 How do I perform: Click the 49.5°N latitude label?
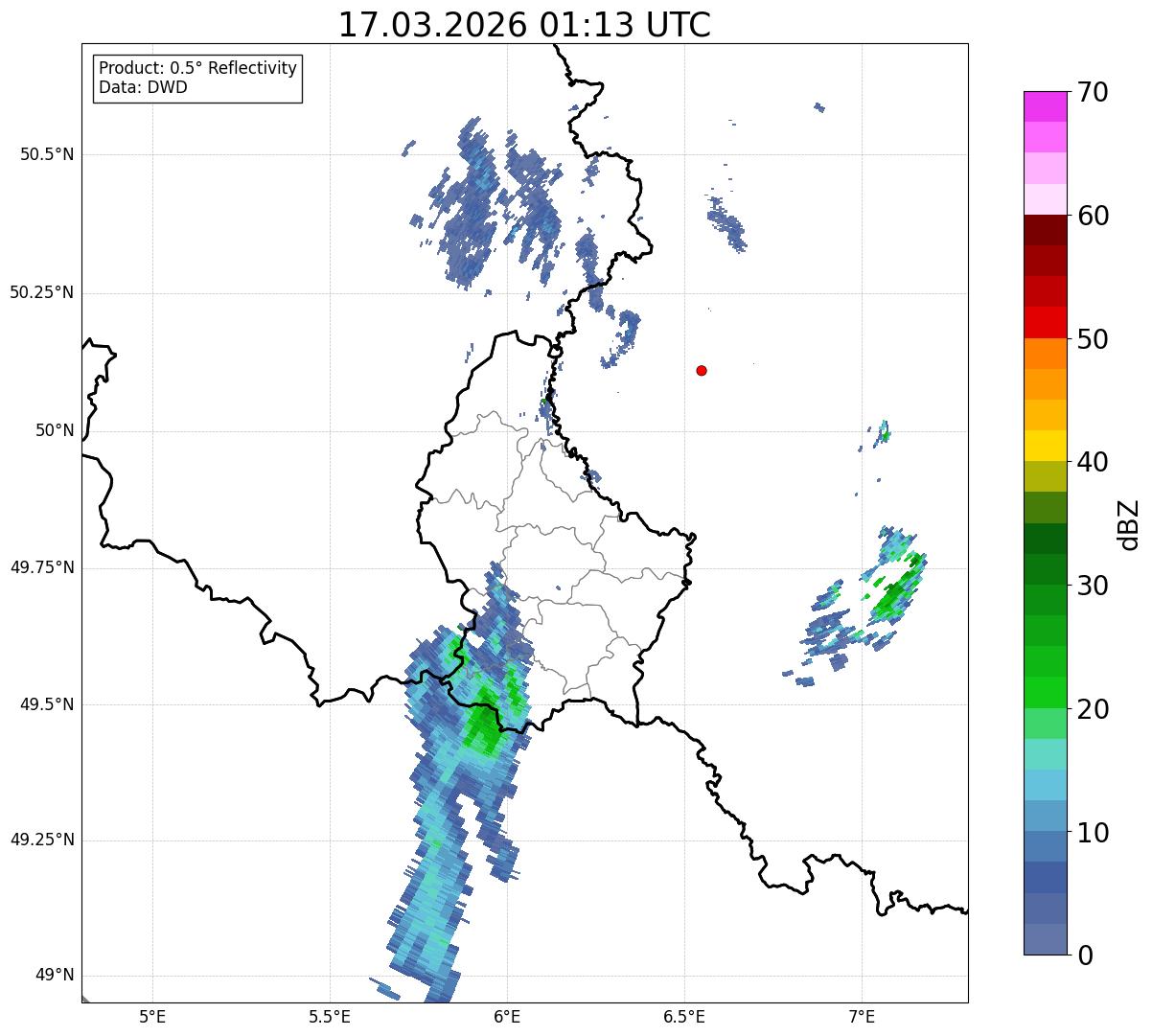point(47,704)
